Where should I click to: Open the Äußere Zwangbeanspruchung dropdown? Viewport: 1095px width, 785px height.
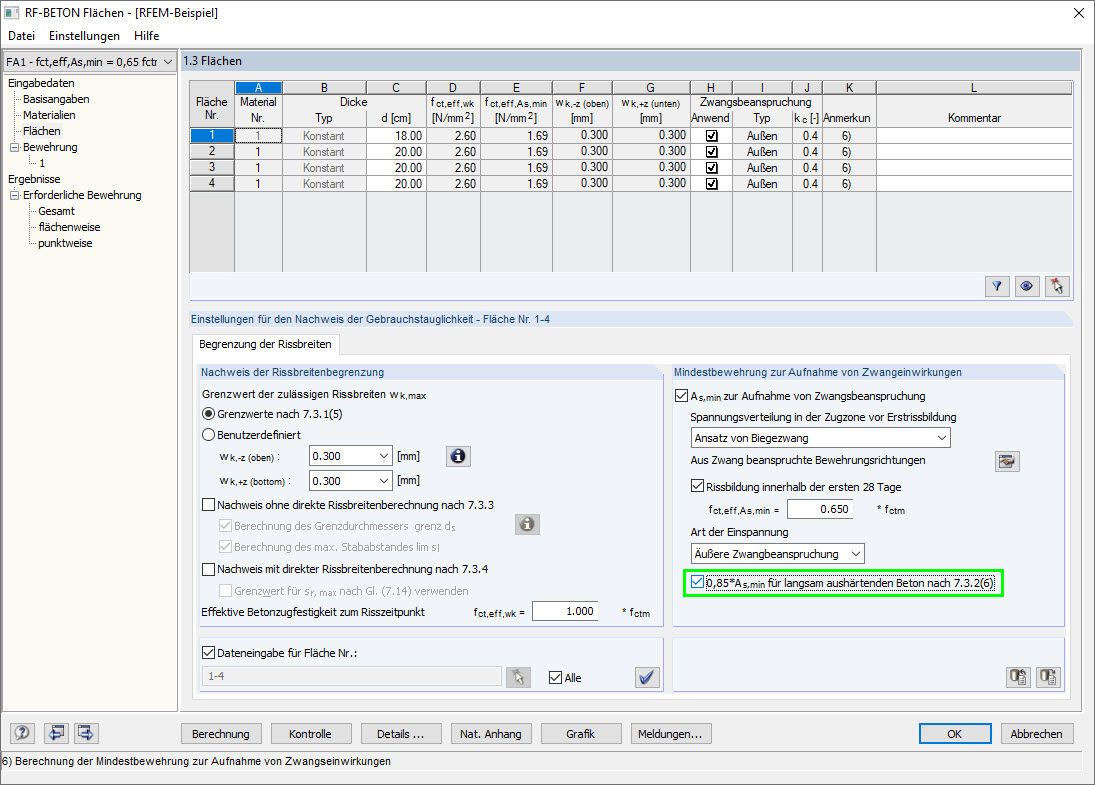point(777,553)
